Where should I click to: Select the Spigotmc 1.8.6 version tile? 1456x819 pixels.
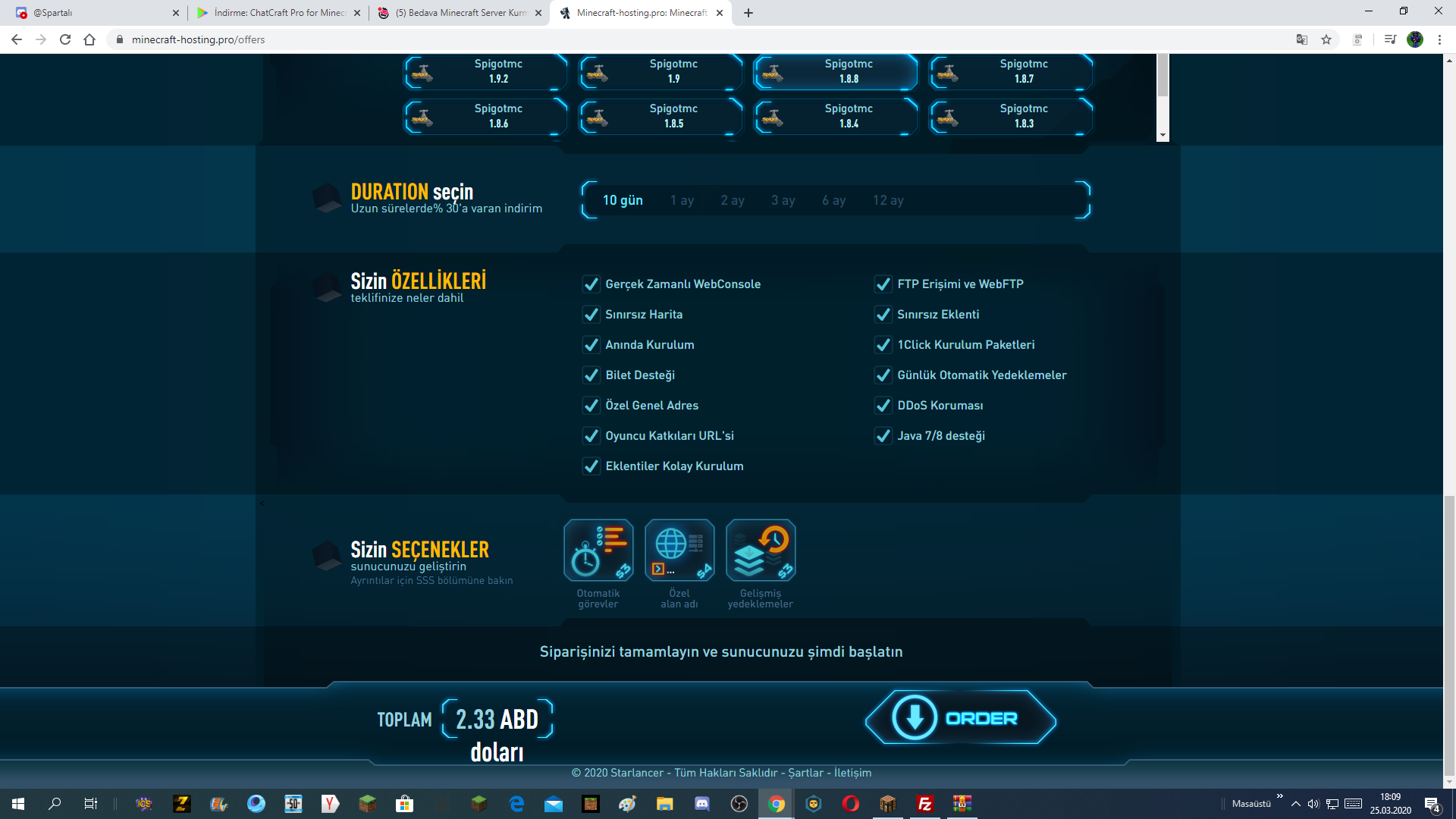pos(485,116)
